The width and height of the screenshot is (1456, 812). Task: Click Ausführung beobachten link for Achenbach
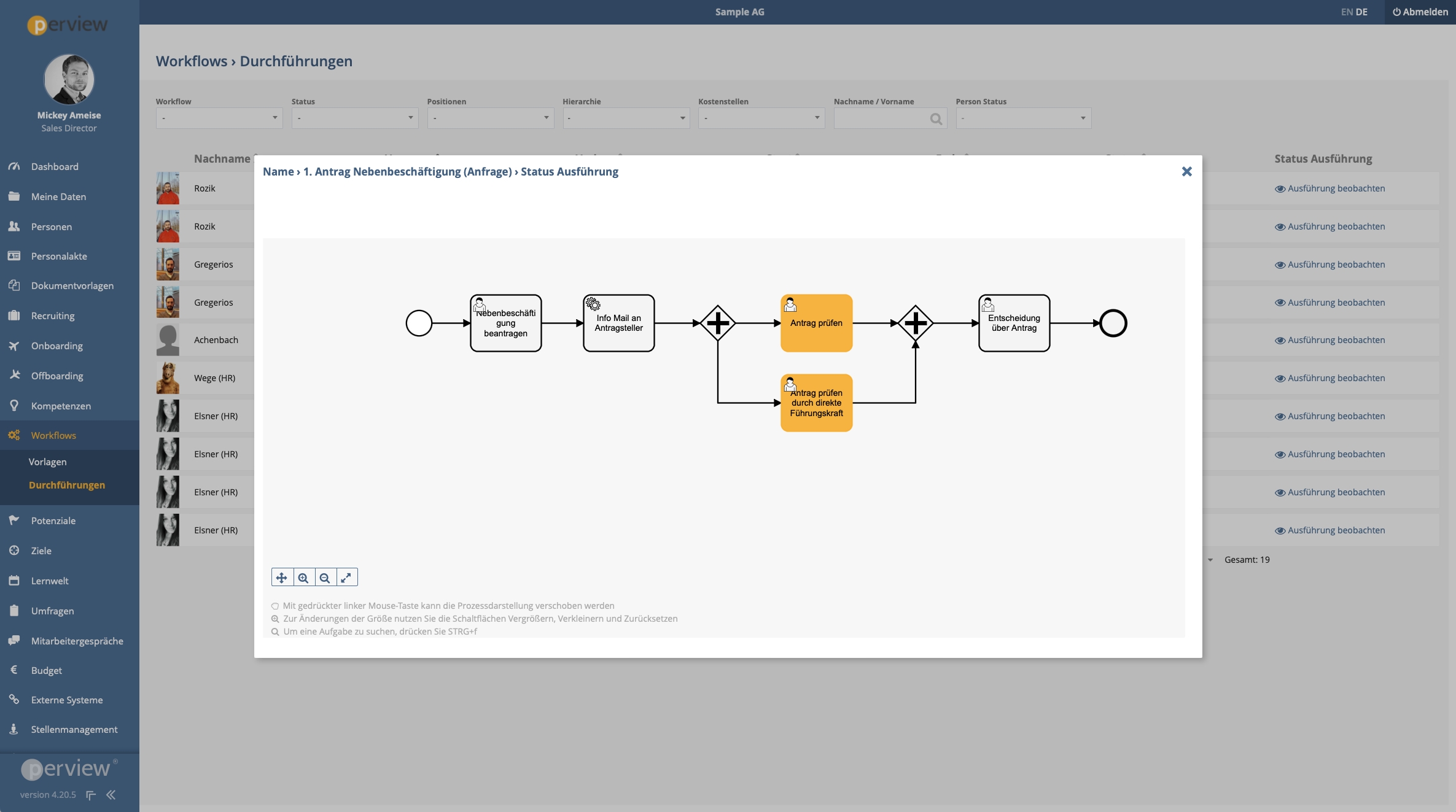point(1329,340)
